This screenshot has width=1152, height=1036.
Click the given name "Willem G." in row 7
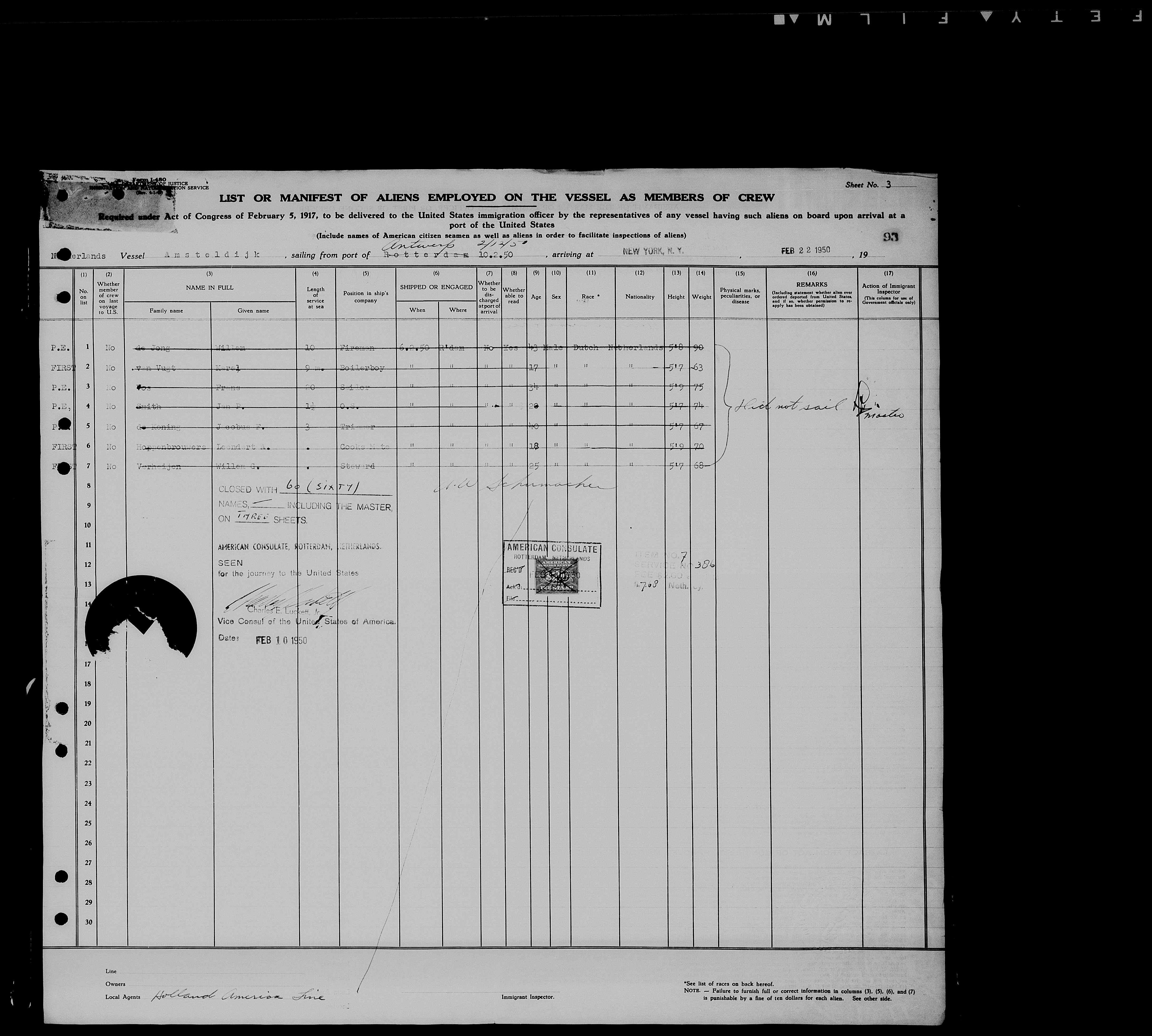click(238, 467)
